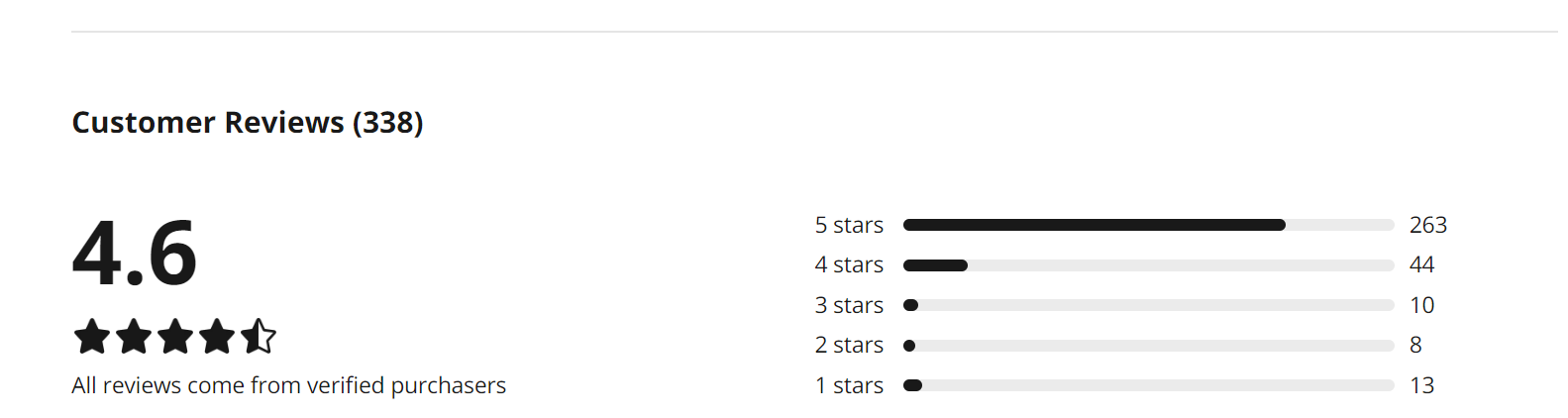
Task: Filter reviews by 4 stars label
Action: 849,264
